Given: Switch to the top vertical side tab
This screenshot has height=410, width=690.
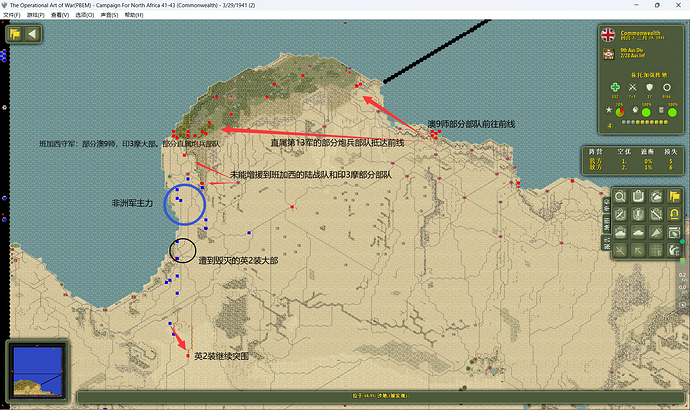Looking at the screenshot, I should [607, 205].
